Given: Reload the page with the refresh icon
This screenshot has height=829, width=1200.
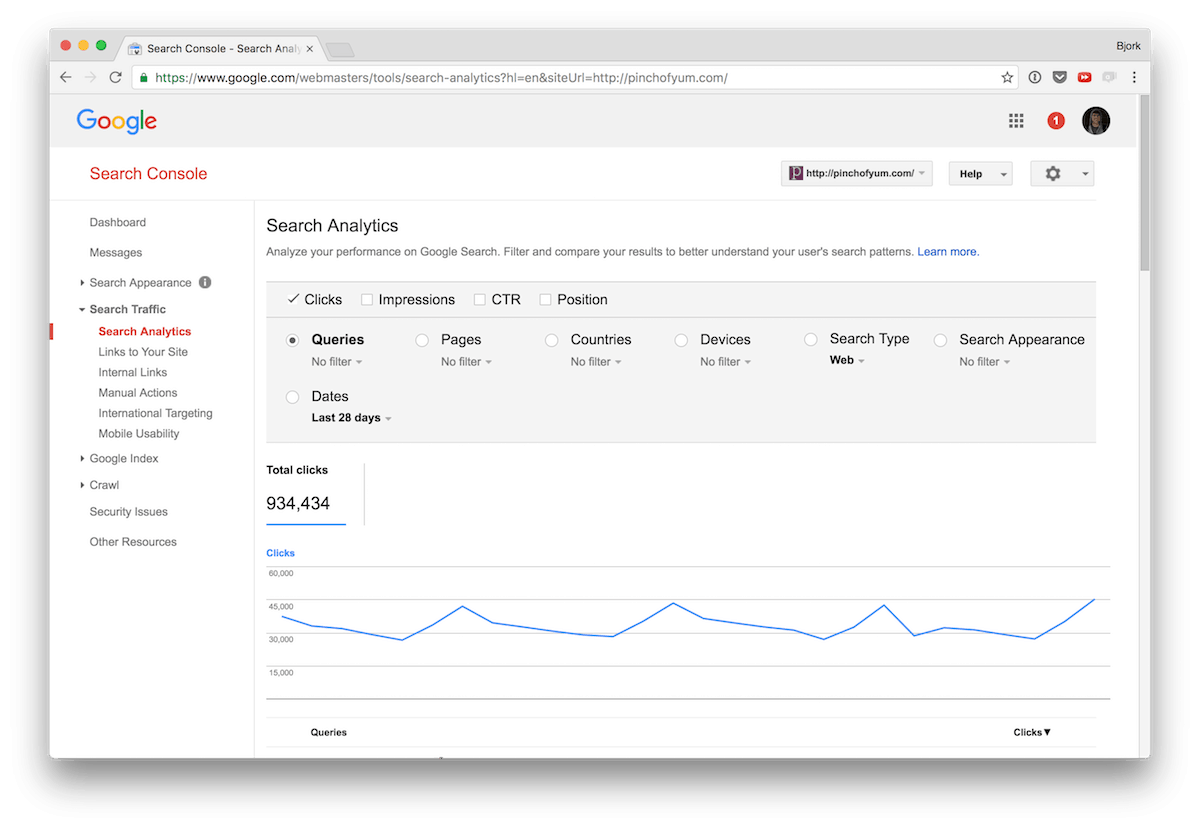Looking at the screenshot, I should tap(115, 77).
